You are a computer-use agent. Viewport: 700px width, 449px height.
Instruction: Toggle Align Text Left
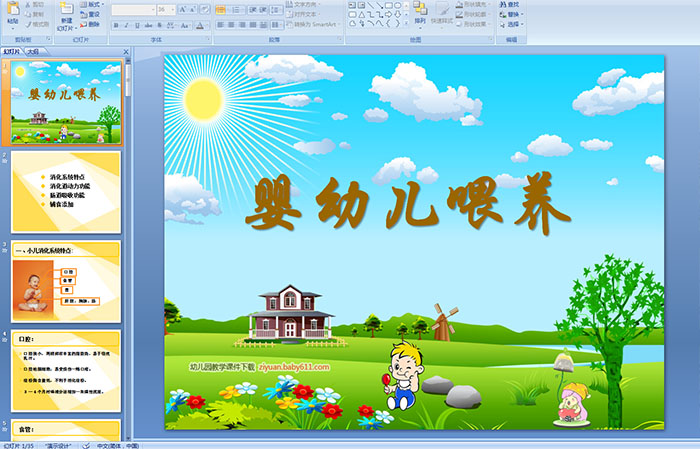[x=221, y=25]
